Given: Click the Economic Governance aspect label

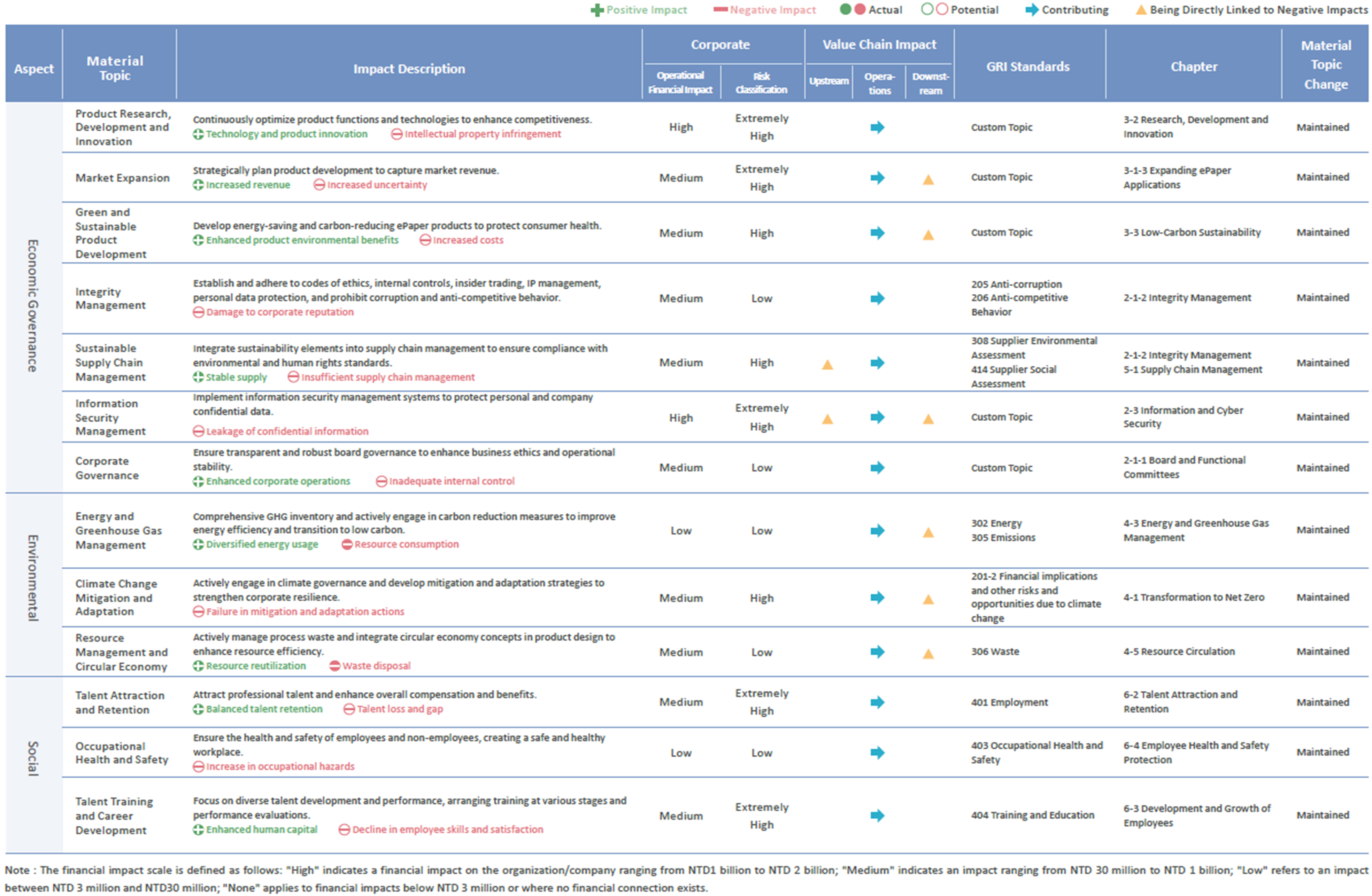Looking at the screenshot, I should [x=33, y=305].
